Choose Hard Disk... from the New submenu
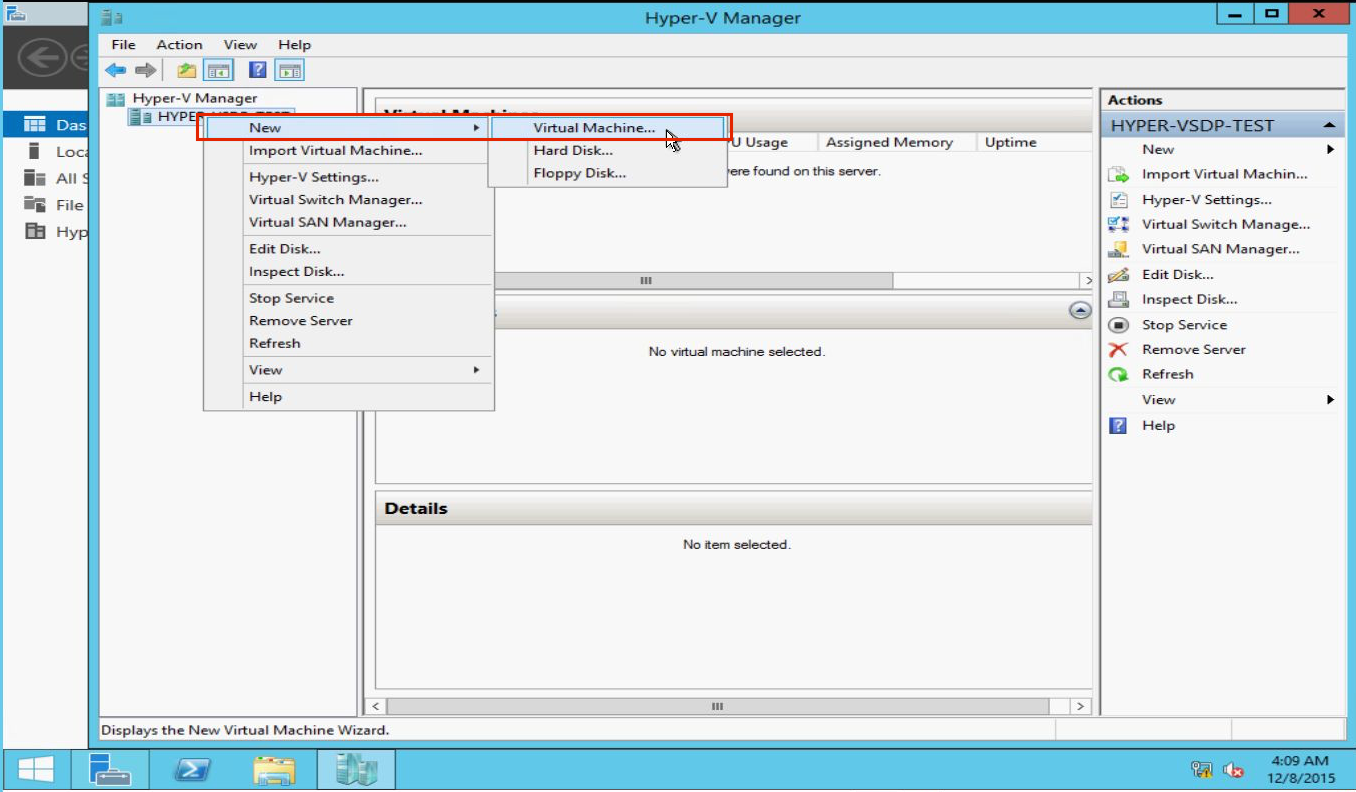Screen dimensions: 1356x792 607,151
